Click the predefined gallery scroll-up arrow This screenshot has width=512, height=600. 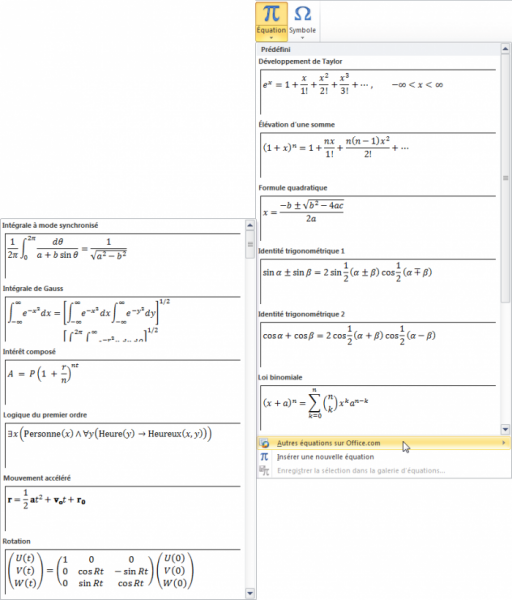coord(505,49)
